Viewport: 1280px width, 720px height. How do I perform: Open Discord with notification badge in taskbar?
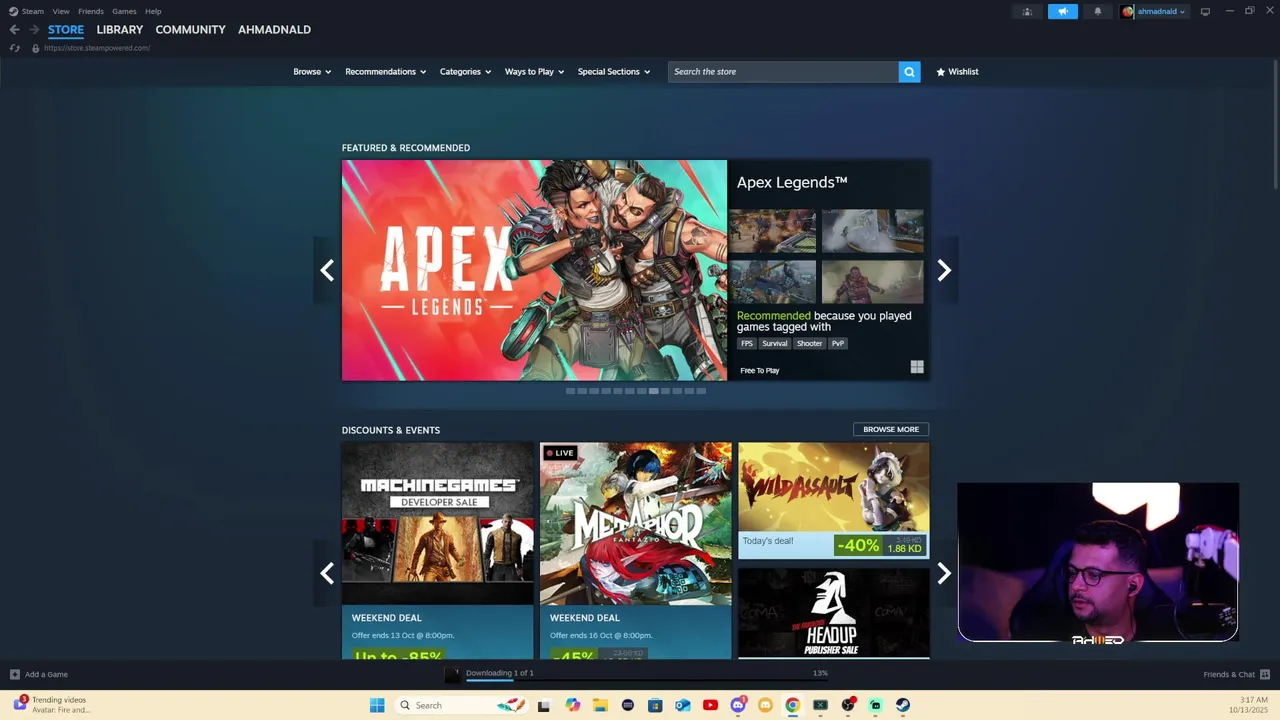point(738,705)
